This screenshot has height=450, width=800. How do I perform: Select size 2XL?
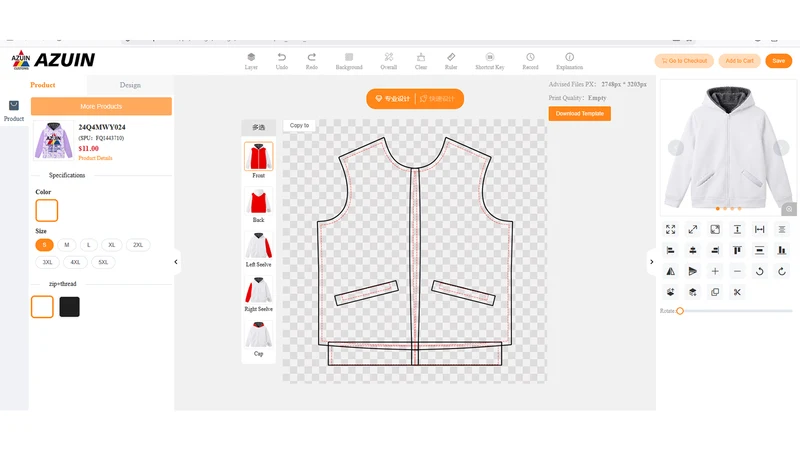click(x=138, y=245)
